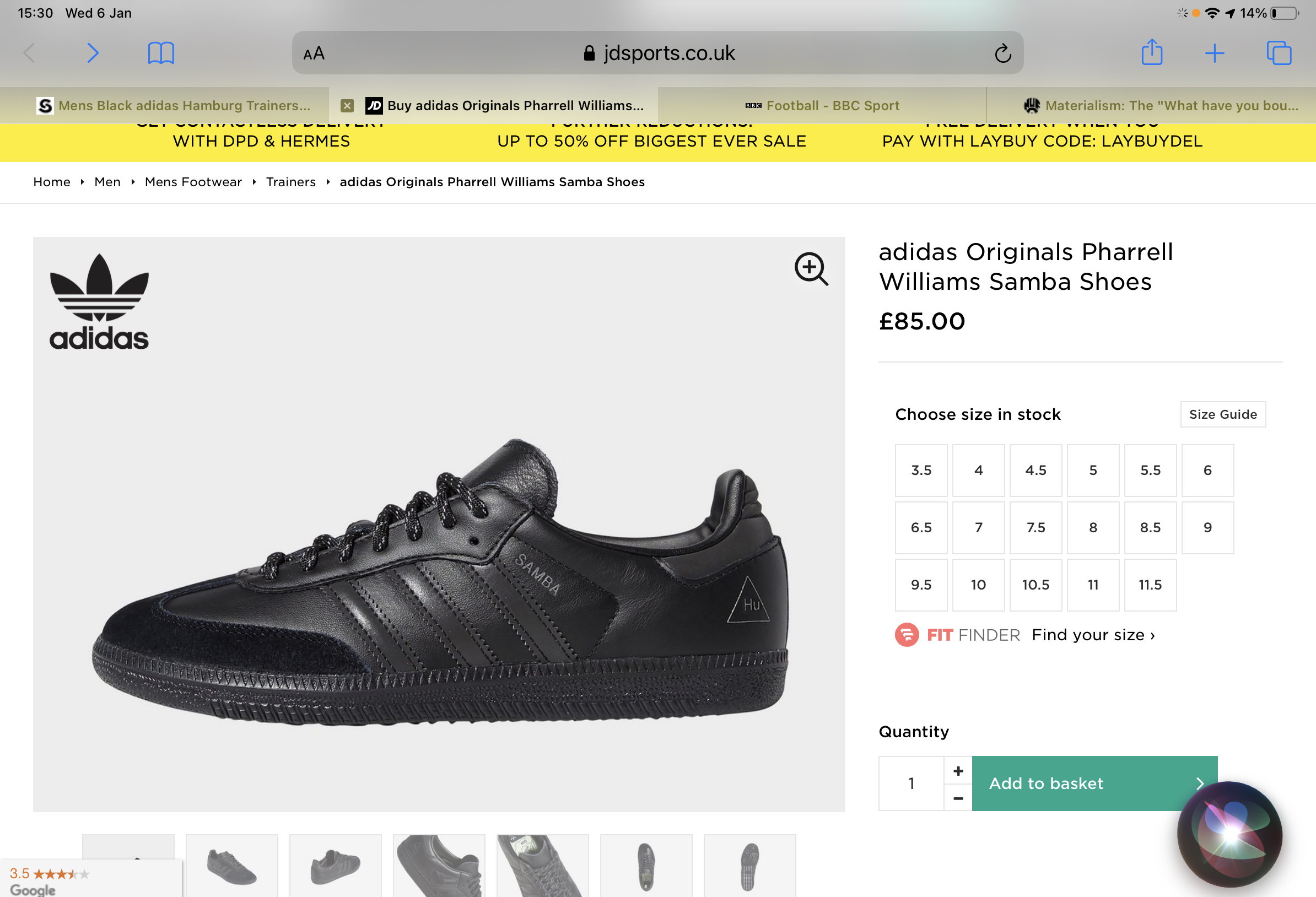The height and width of the screenshot is (897, 1316).
Task: Open the Size Guide
Action: 1222,414
